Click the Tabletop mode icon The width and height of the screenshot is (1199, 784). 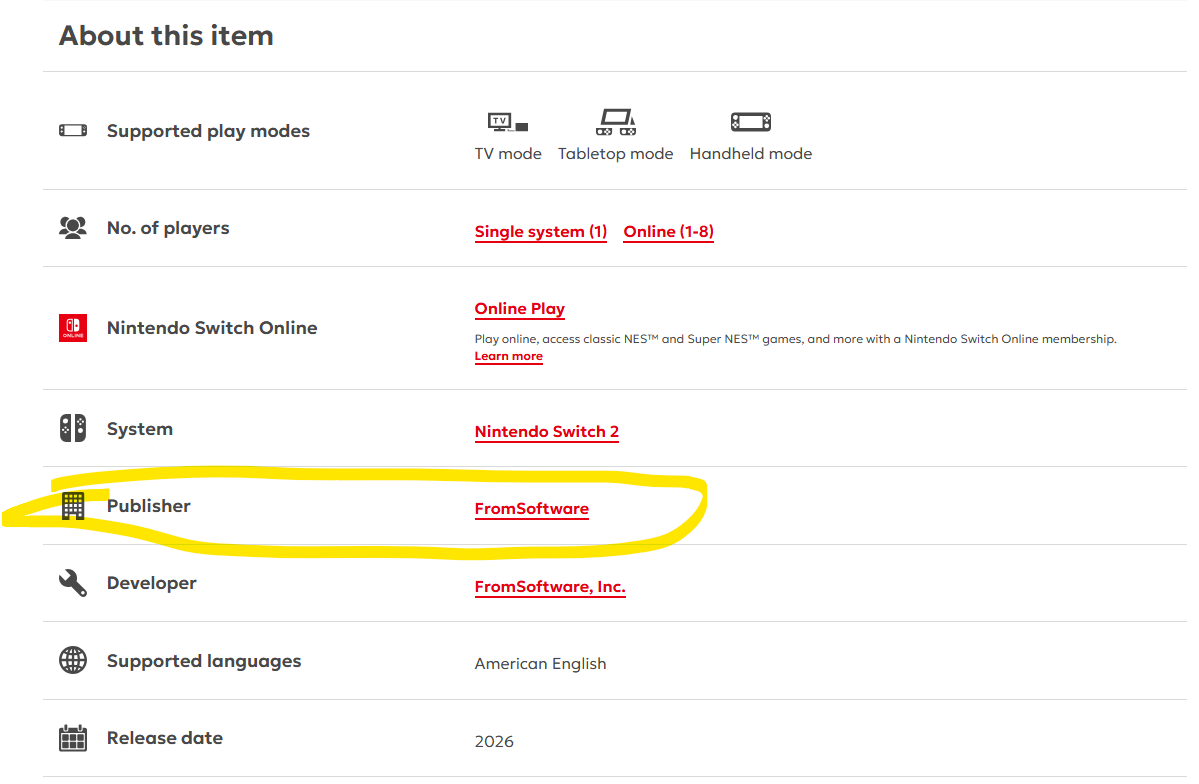[x=616, y=122]
